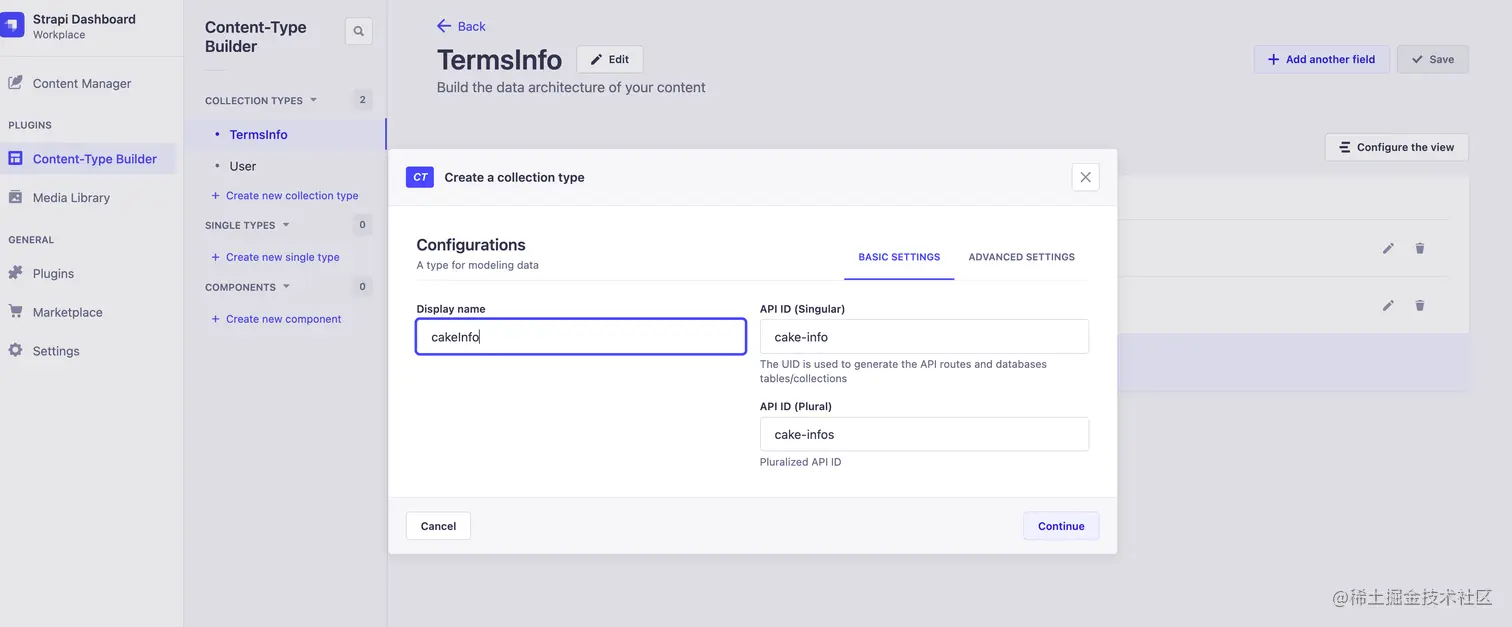Collapse the Collection Types section
Screen dimensions: 1512x627
[x=313, y=100]
